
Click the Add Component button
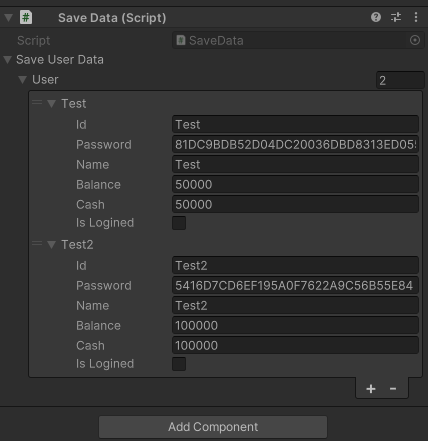213,427
